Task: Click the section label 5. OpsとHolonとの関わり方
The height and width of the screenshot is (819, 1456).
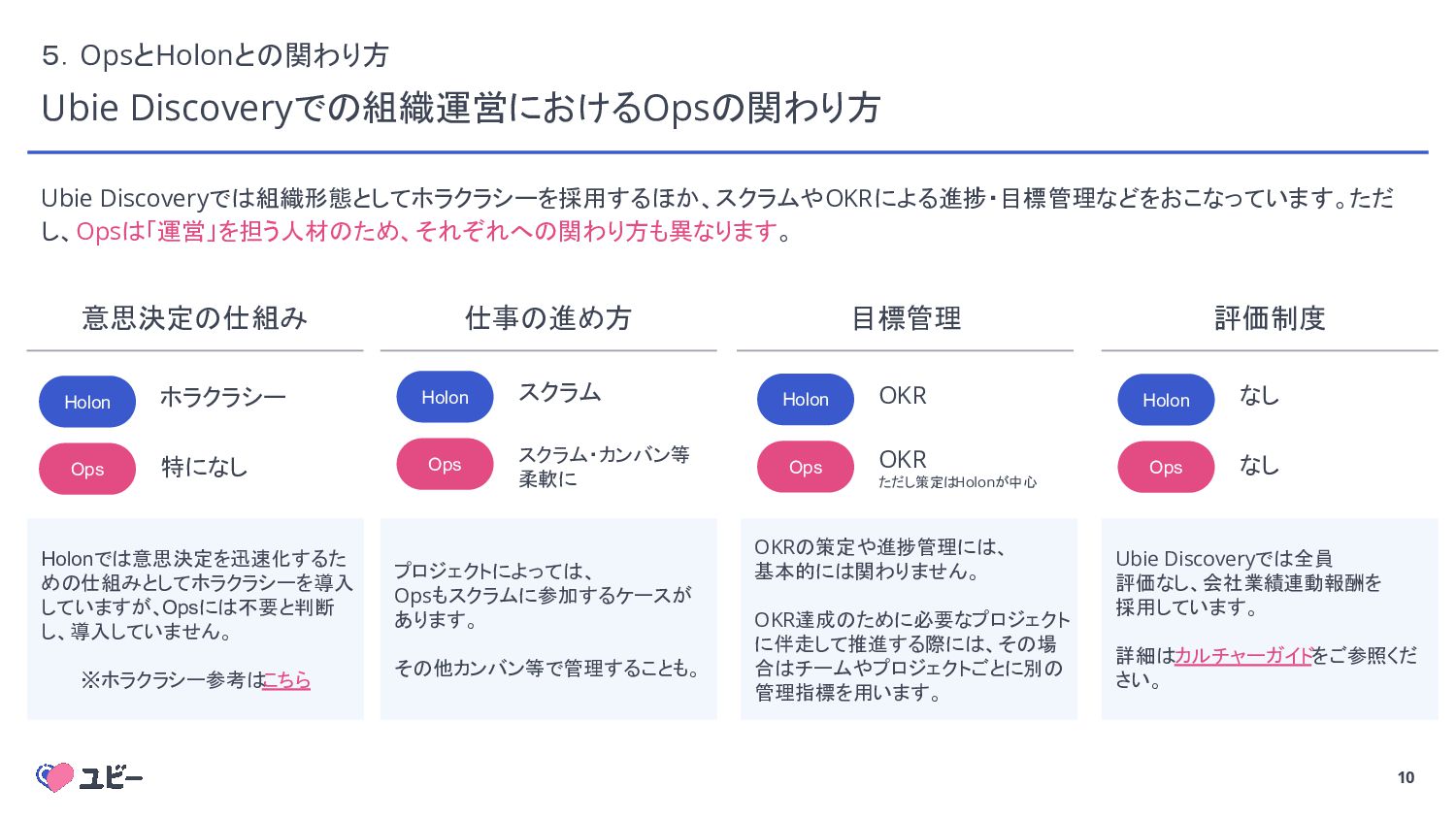Action: 215,55
